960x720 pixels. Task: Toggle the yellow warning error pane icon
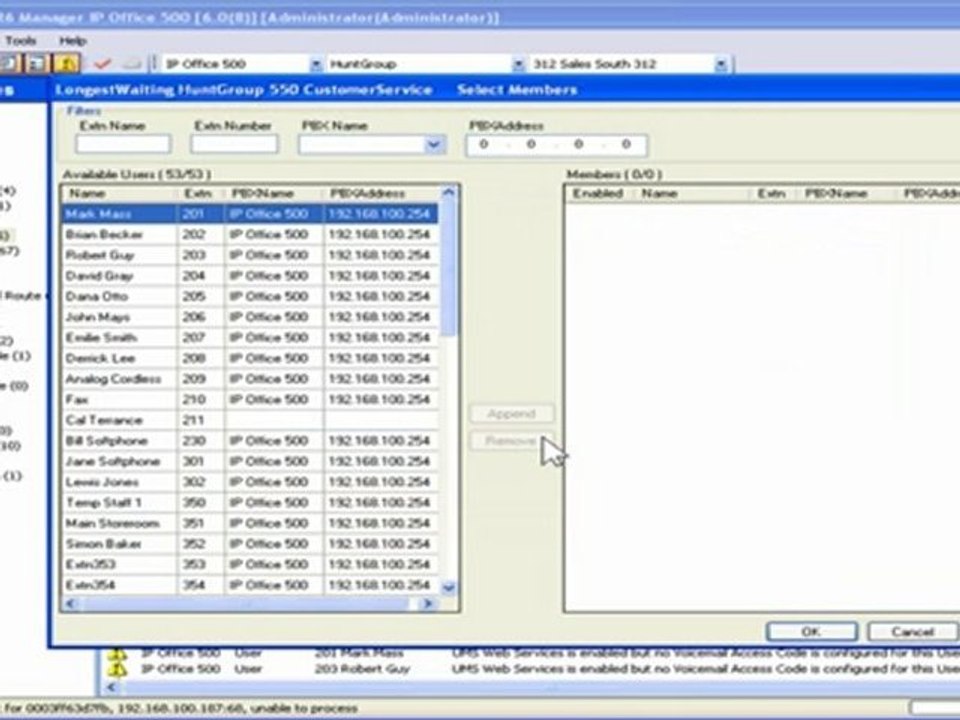pos(67,63)
